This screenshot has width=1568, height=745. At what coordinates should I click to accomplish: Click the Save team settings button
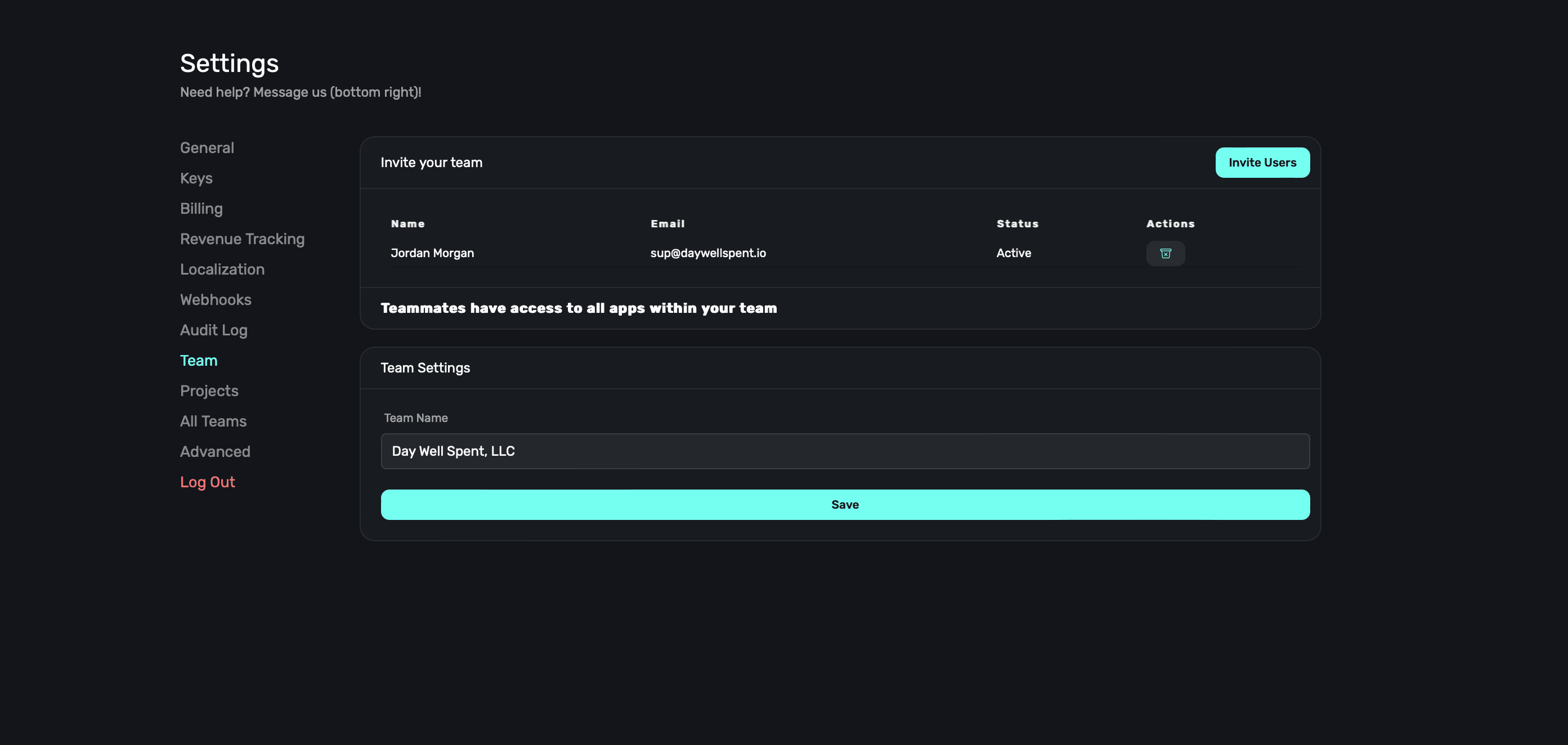845,505
